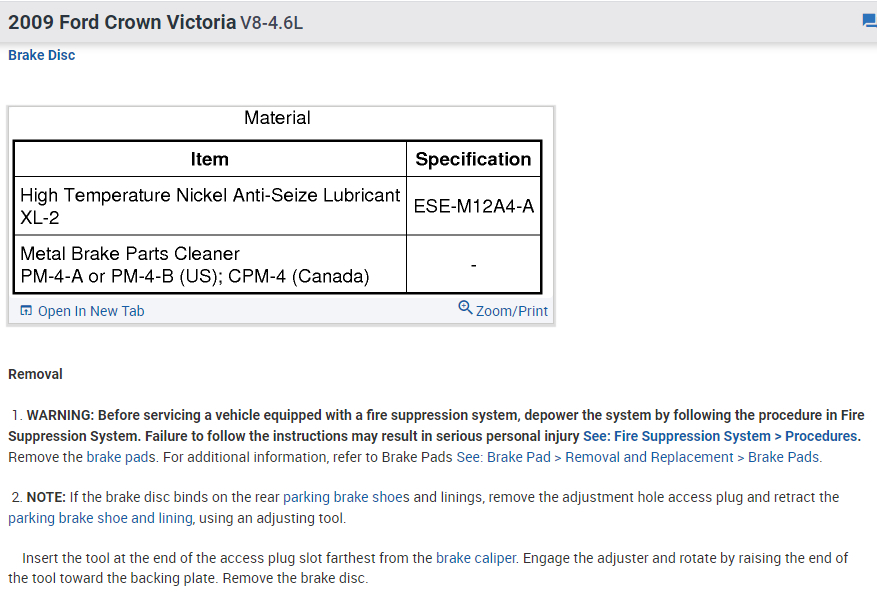Click the 2009 Ford Crown Victoria title
Viewport: 877px width, 608px height.
tap(122, 22)
